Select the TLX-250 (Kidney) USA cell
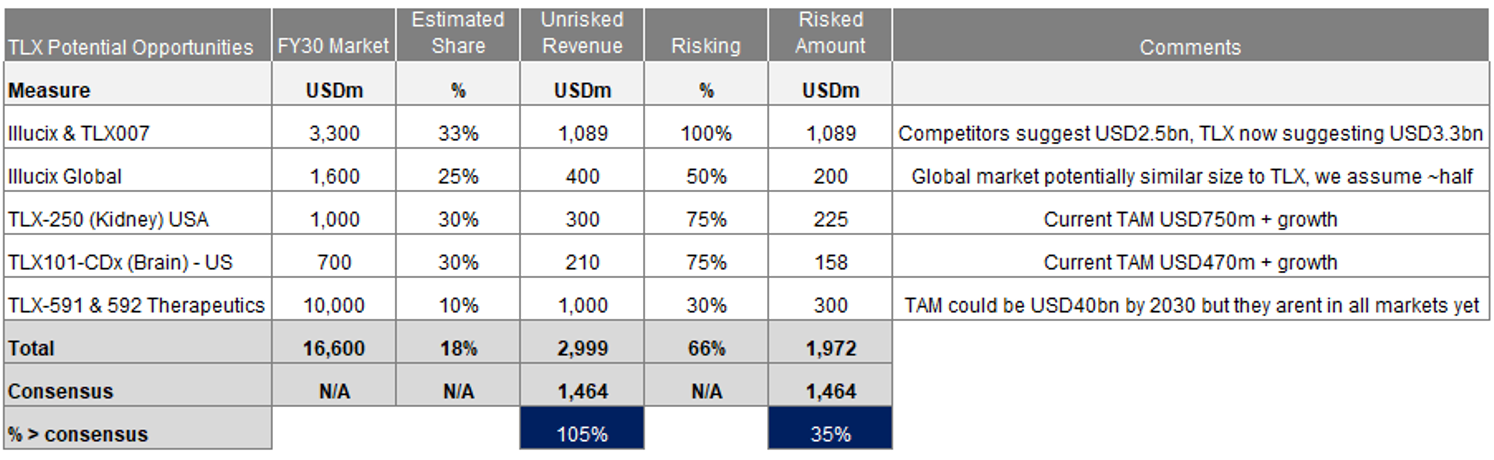 (x=108, y=220)
